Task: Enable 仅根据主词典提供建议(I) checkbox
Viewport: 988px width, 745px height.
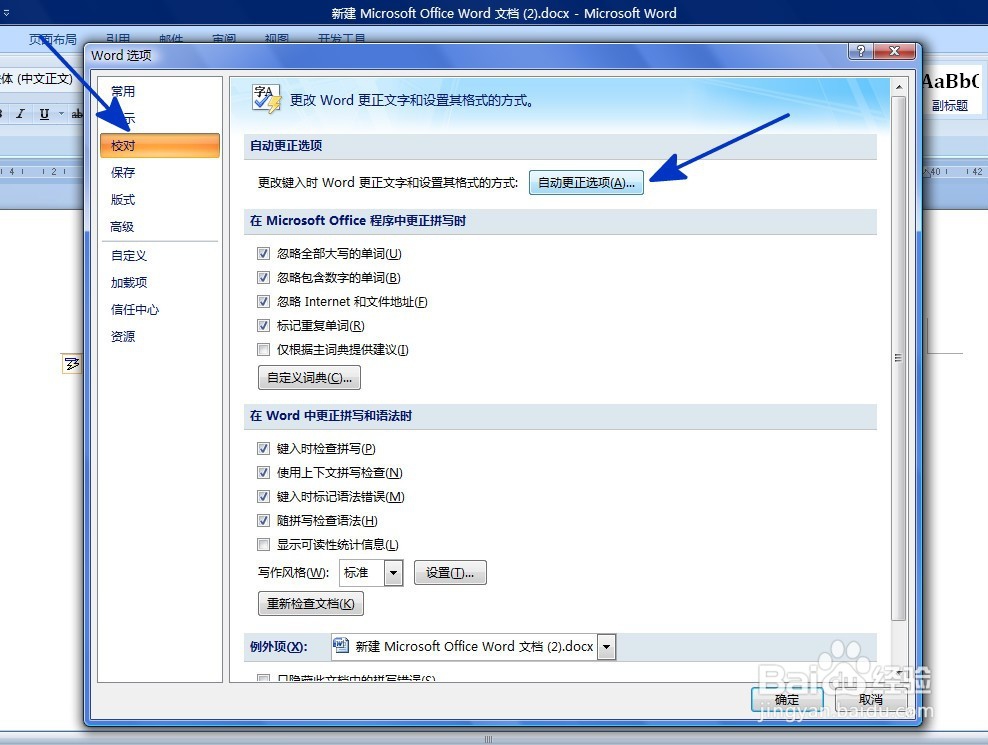Action: tap(263, 350)
